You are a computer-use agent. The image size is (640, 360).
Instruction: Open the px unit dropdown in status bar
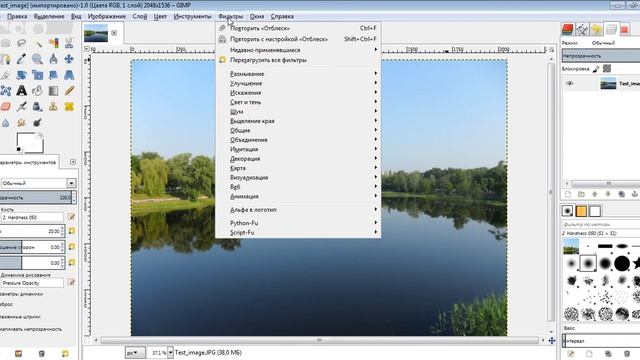[135, 353]
